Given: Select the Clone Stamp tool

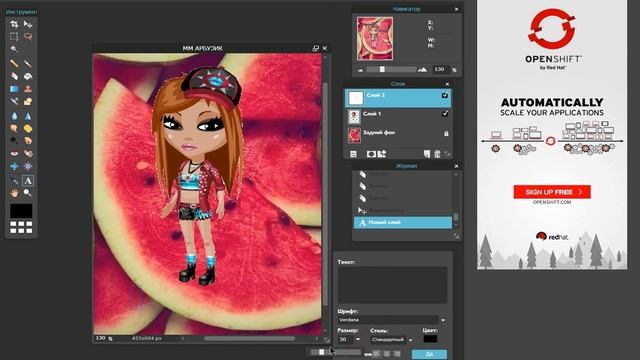Looking at the screenshot, I should coord(28,89).
